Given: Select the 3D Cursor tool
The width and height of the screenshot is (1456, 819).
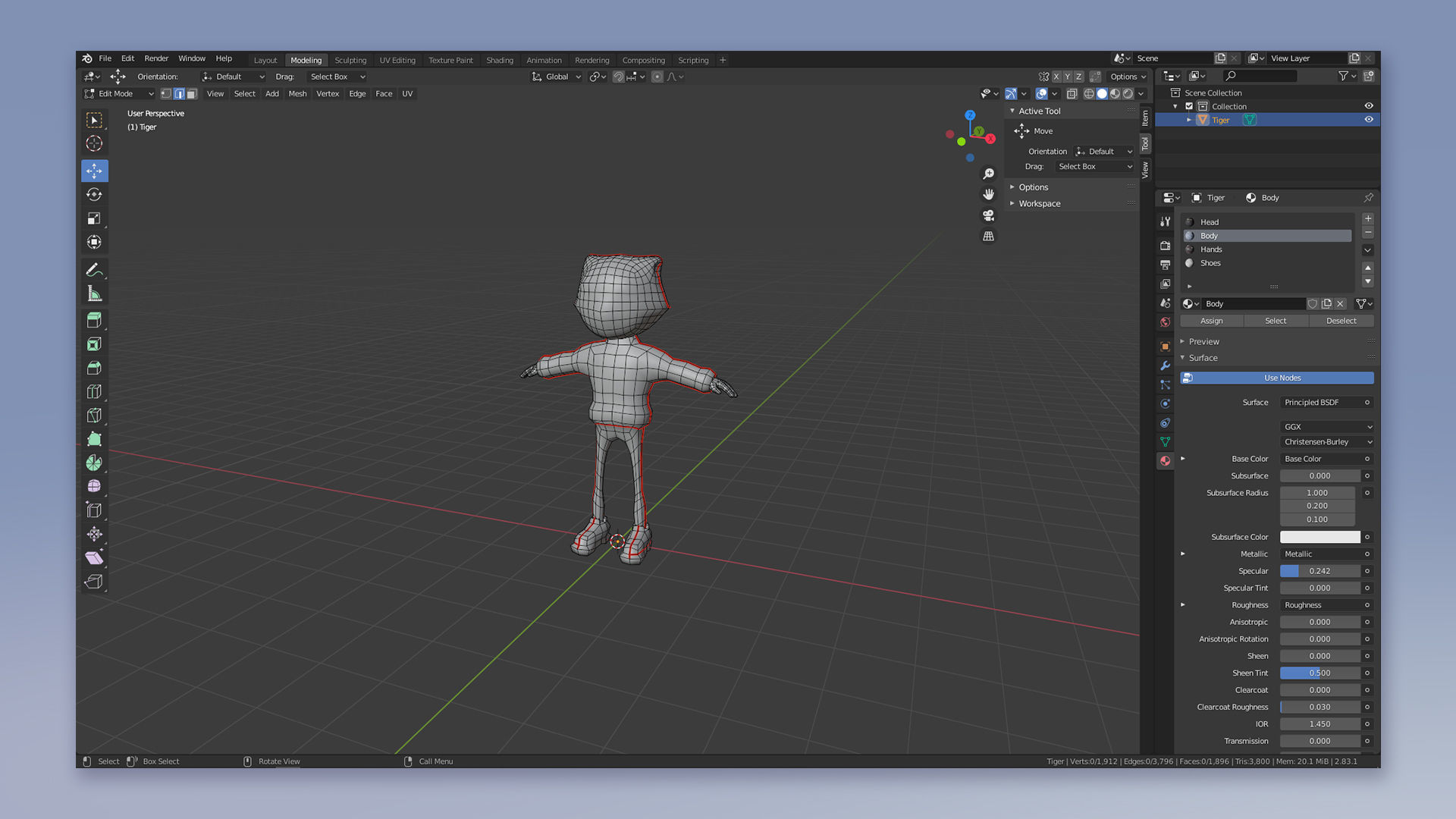Looking at the screenshot, I should [94, 143].
